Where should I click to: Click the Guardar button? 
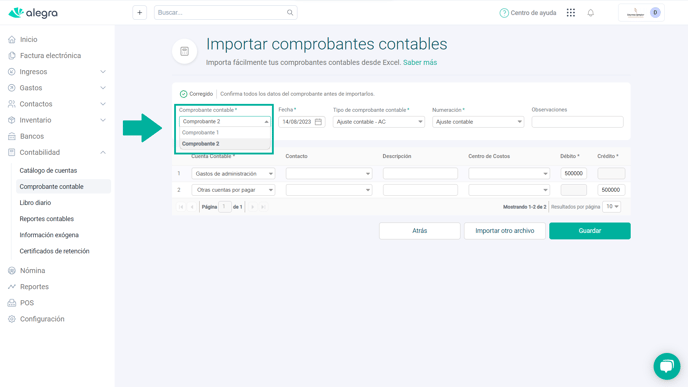point(590,231)
